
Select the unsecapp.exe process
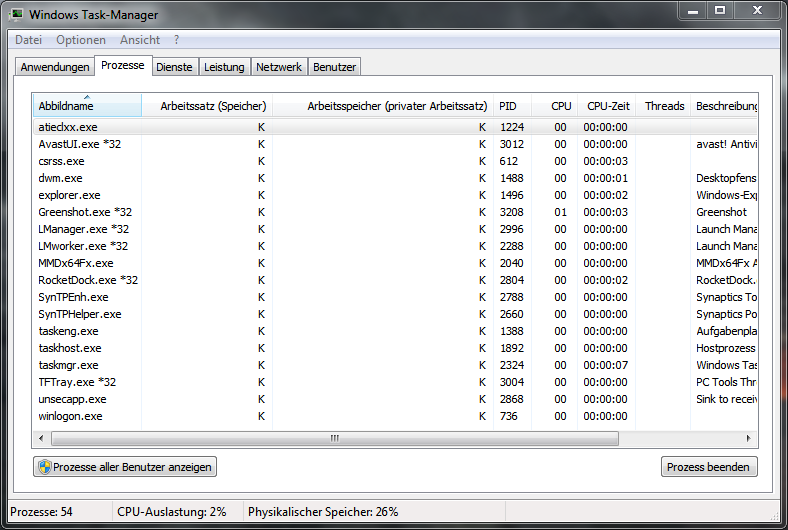(x=396, y=399)
